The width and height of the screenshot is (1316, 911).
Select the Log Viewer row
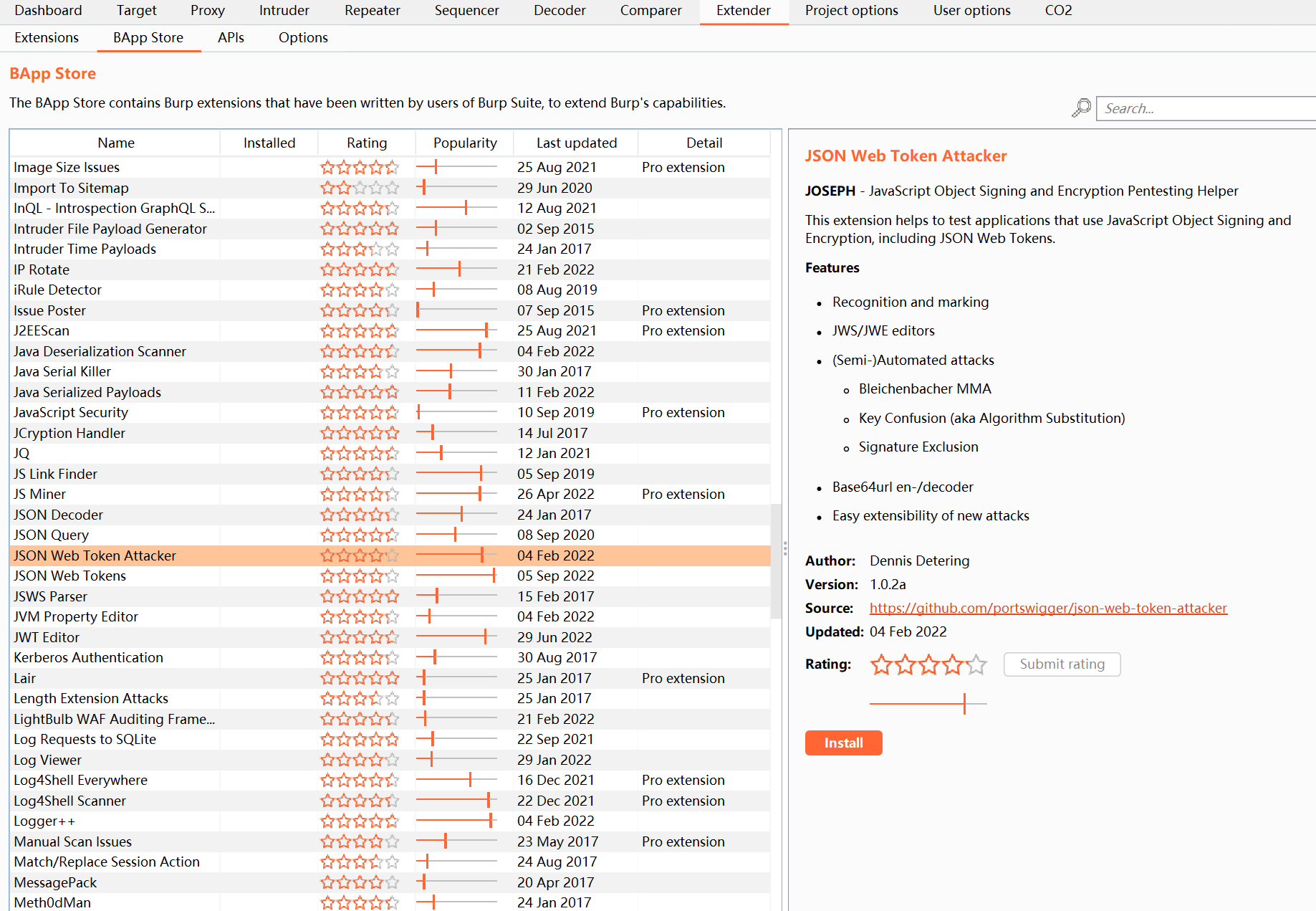coord(390,760)
